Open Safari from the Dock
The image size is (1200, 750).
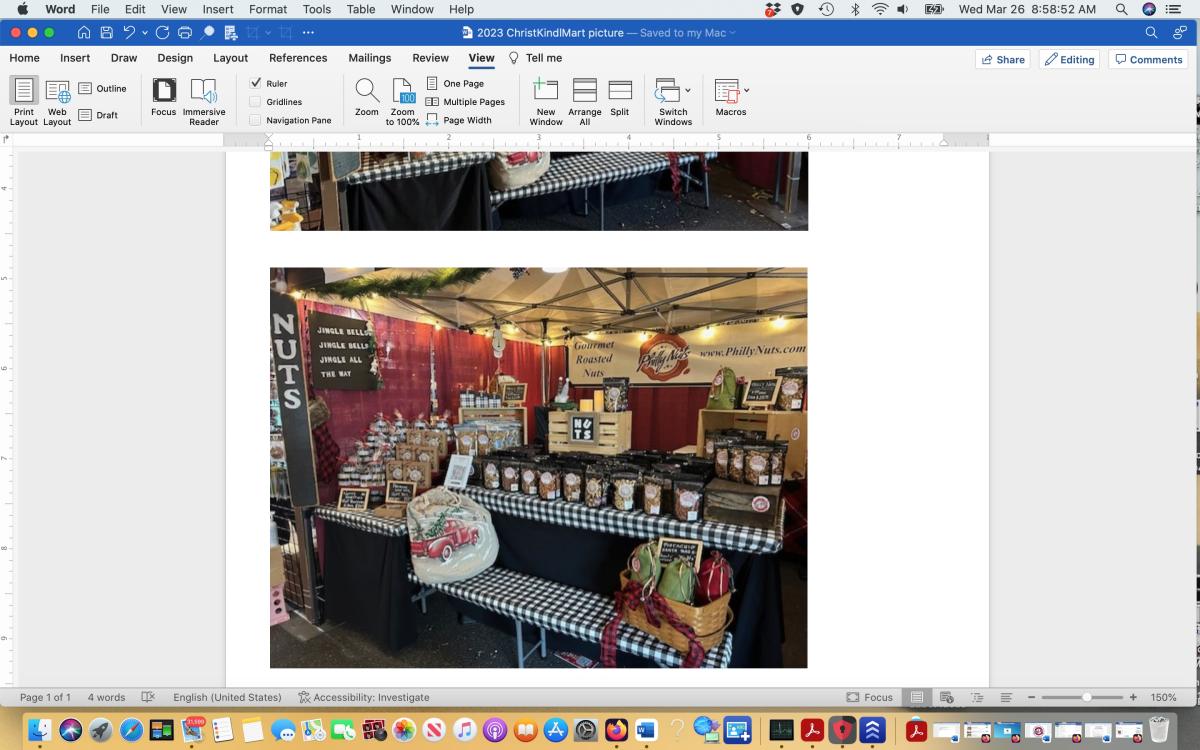point(131,730)
